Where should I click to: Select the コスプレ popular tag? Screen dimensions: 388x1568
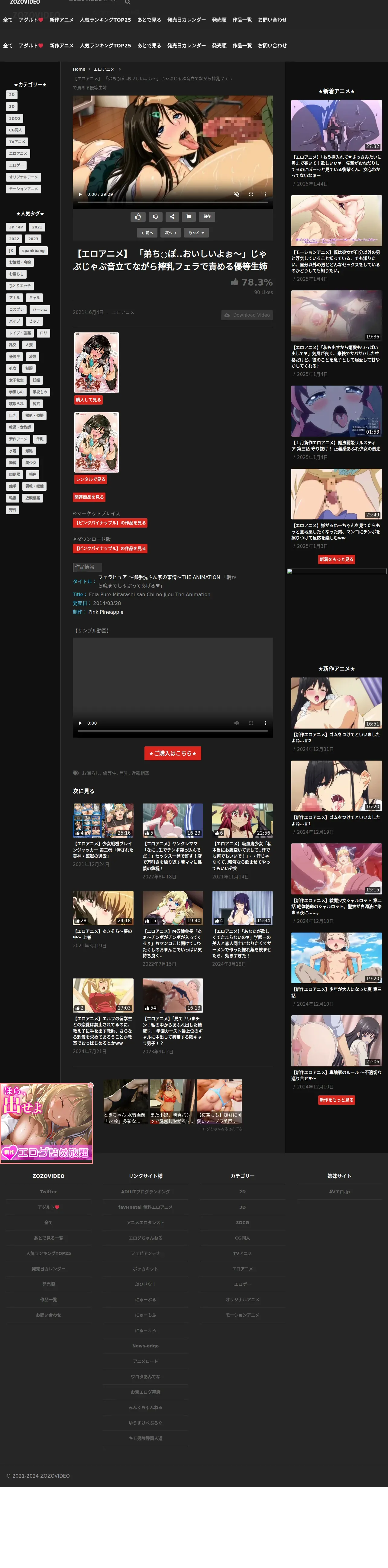[x=16, y=309]
